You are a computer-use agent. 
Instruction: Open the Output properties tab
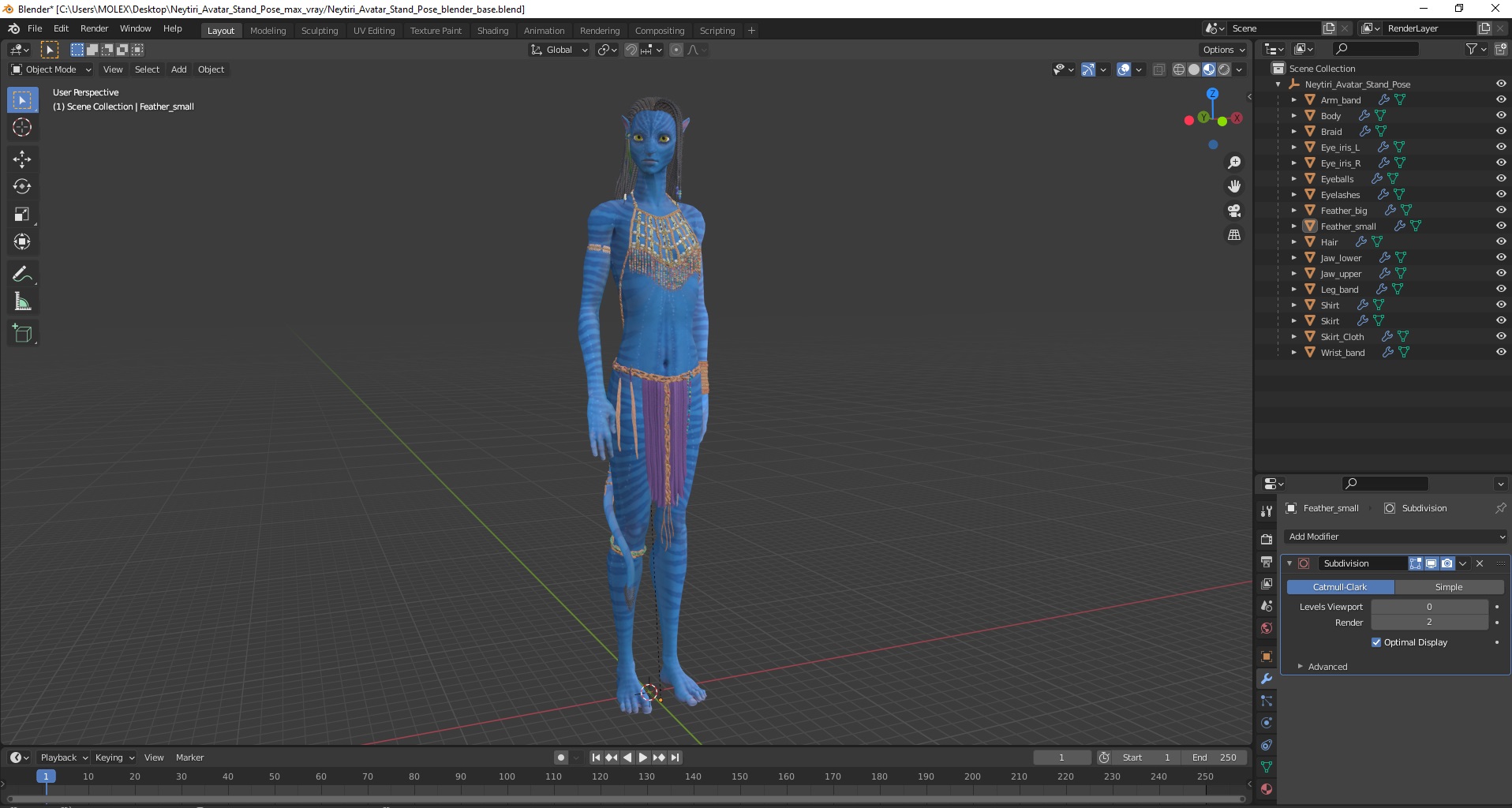point(1267,562)
